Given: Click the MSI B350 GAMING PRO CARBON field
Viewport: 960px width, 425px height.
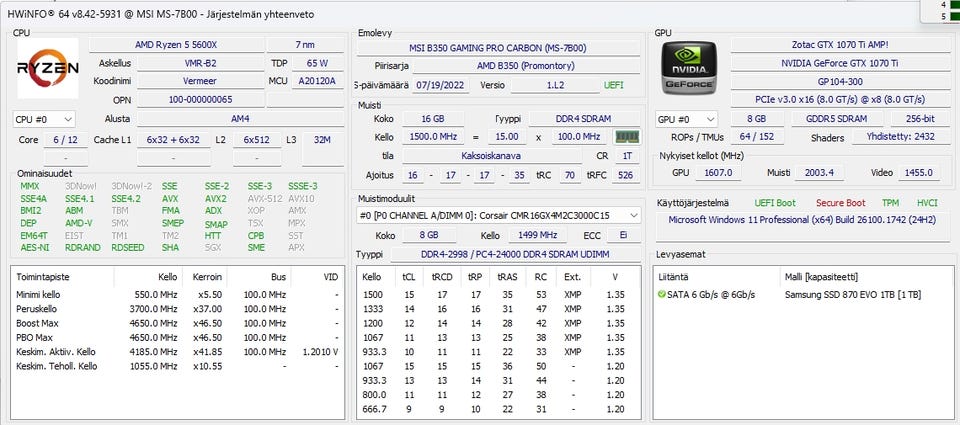Looking at the screenshot, I should tap(497, 47).
